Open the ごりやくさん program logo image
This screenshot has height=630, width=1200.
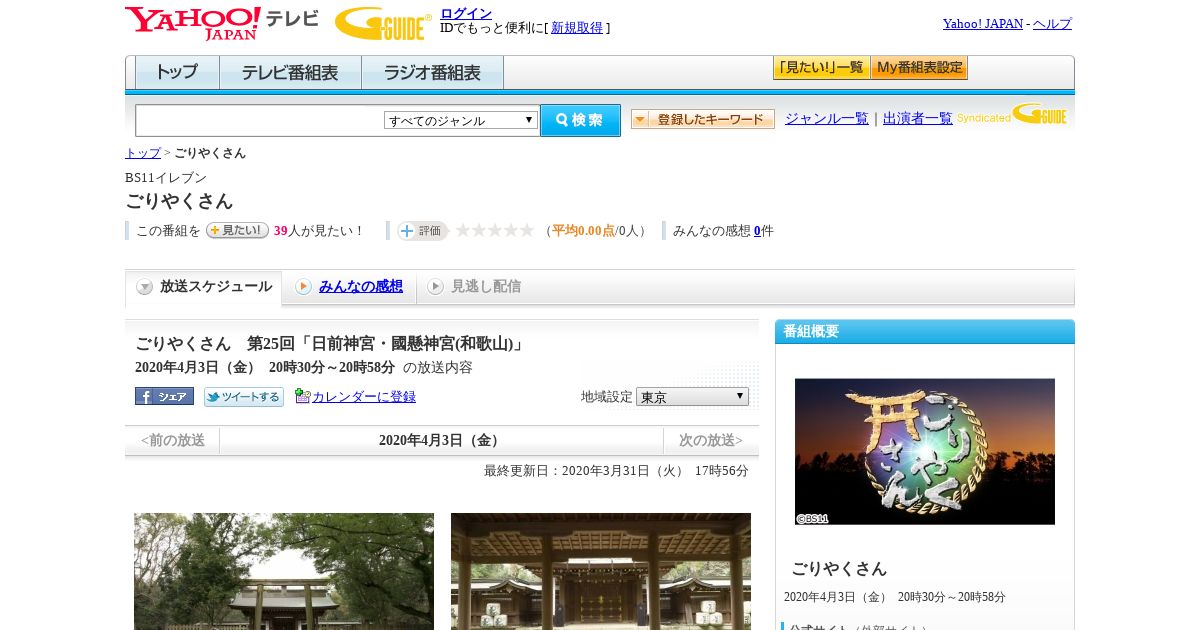click(925, 451)
